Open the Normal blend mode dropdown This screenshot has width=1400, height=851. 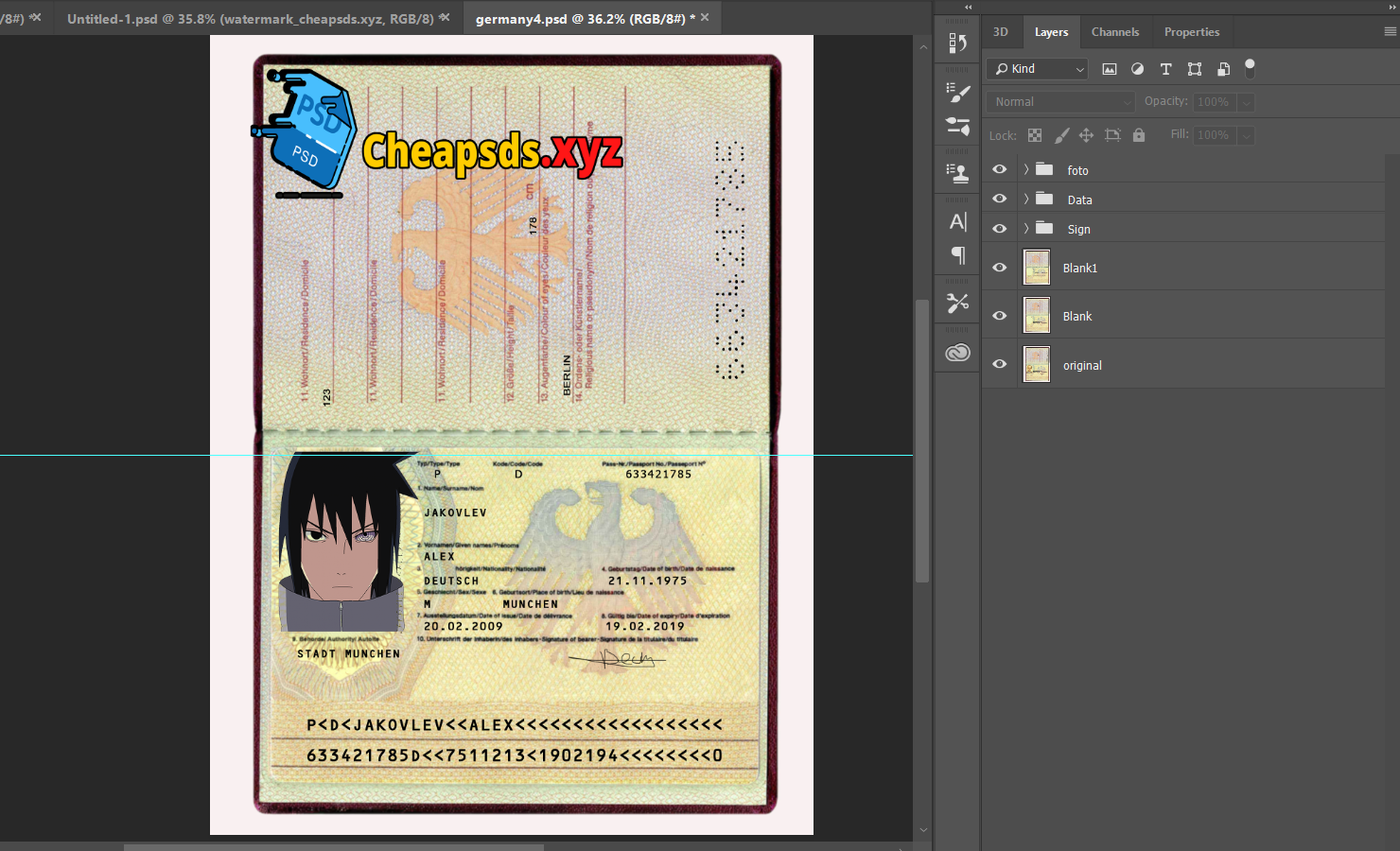coord(1059,102)
